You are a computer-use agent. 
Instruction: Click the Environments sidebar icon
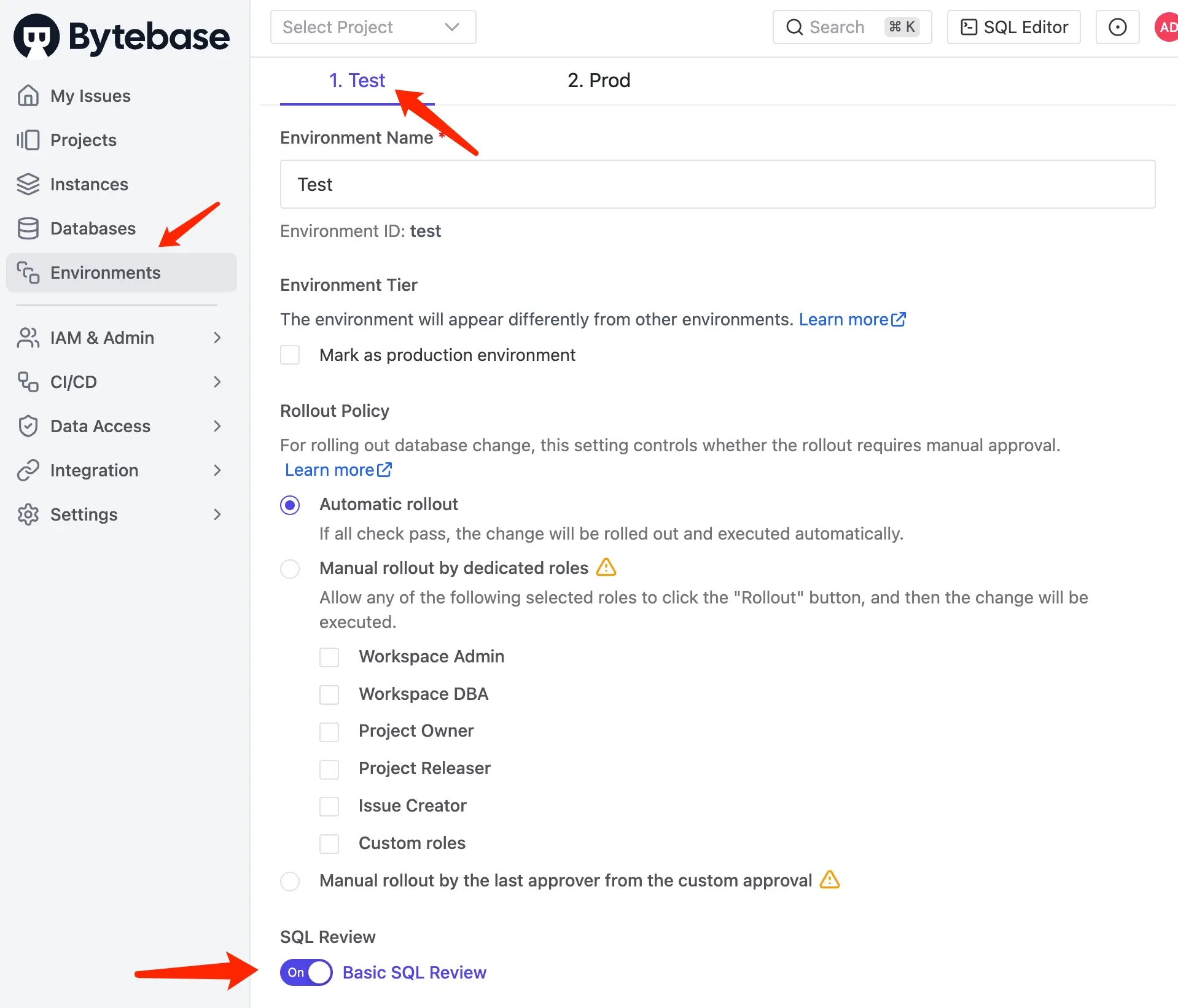pos(28,273)
